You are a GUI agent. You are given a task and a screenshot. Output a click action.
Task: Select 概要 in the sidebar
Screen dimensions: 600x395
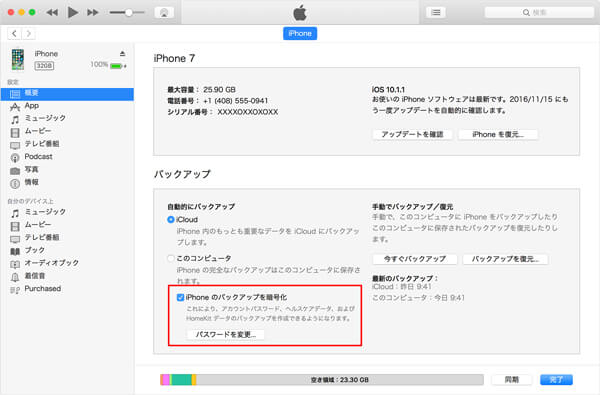coord(67,93)
